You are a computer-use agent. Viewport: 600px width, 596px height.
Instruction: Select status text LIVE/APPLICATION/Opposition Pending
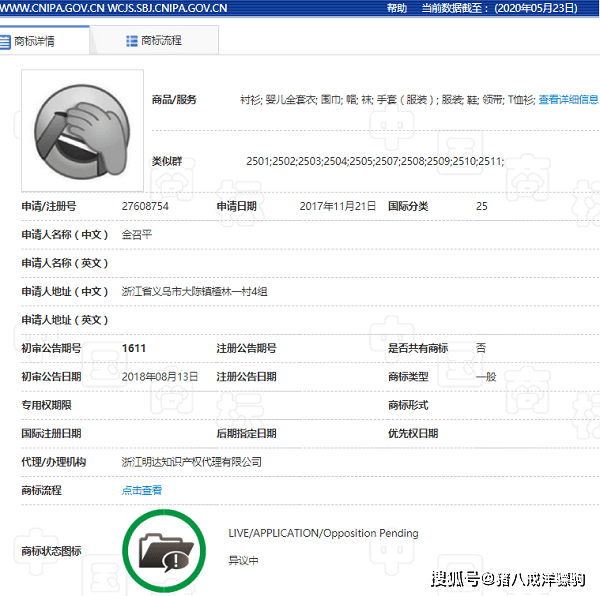323,533
